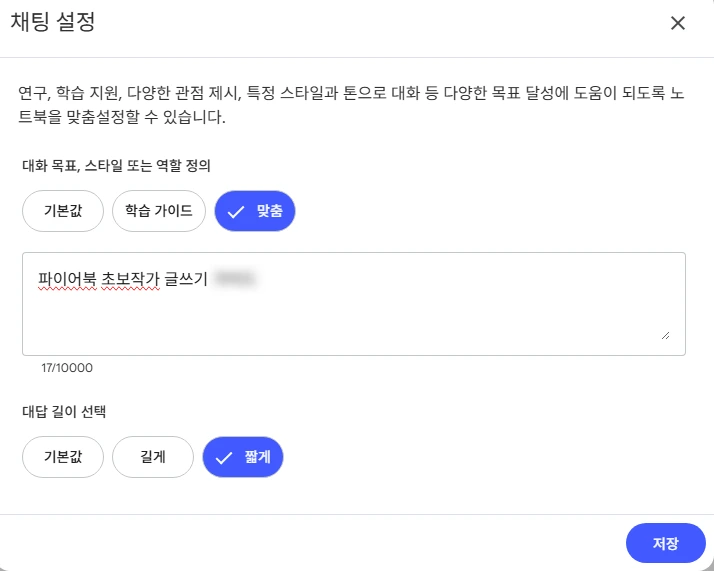Click the checkmark icon inside 짧게 chip

point(224,458)
